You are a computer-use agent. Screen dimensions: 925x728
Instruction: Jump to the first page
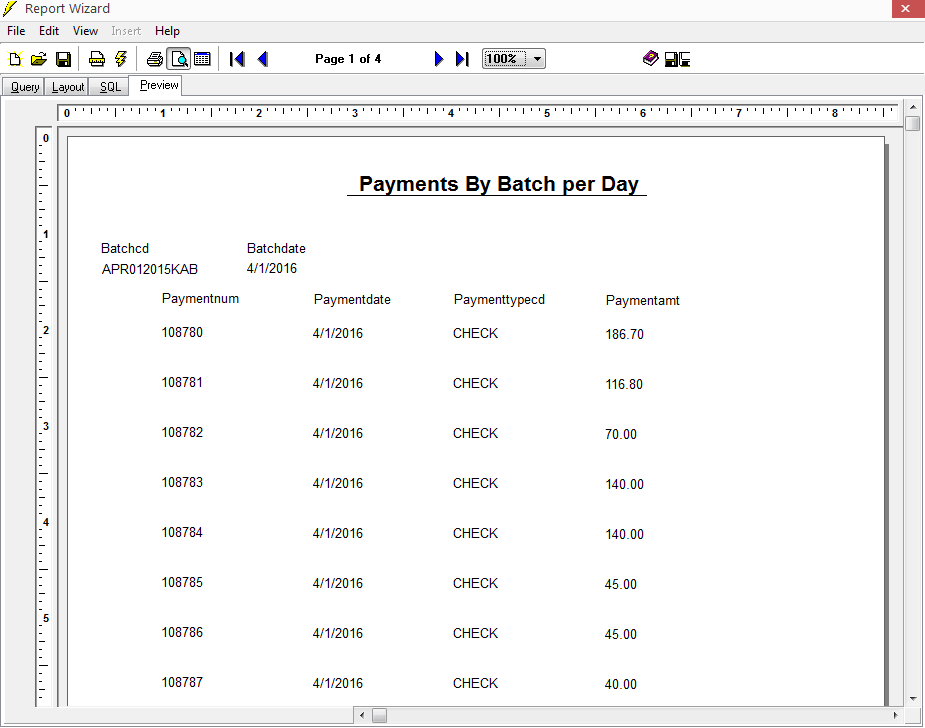pos(237,59)
